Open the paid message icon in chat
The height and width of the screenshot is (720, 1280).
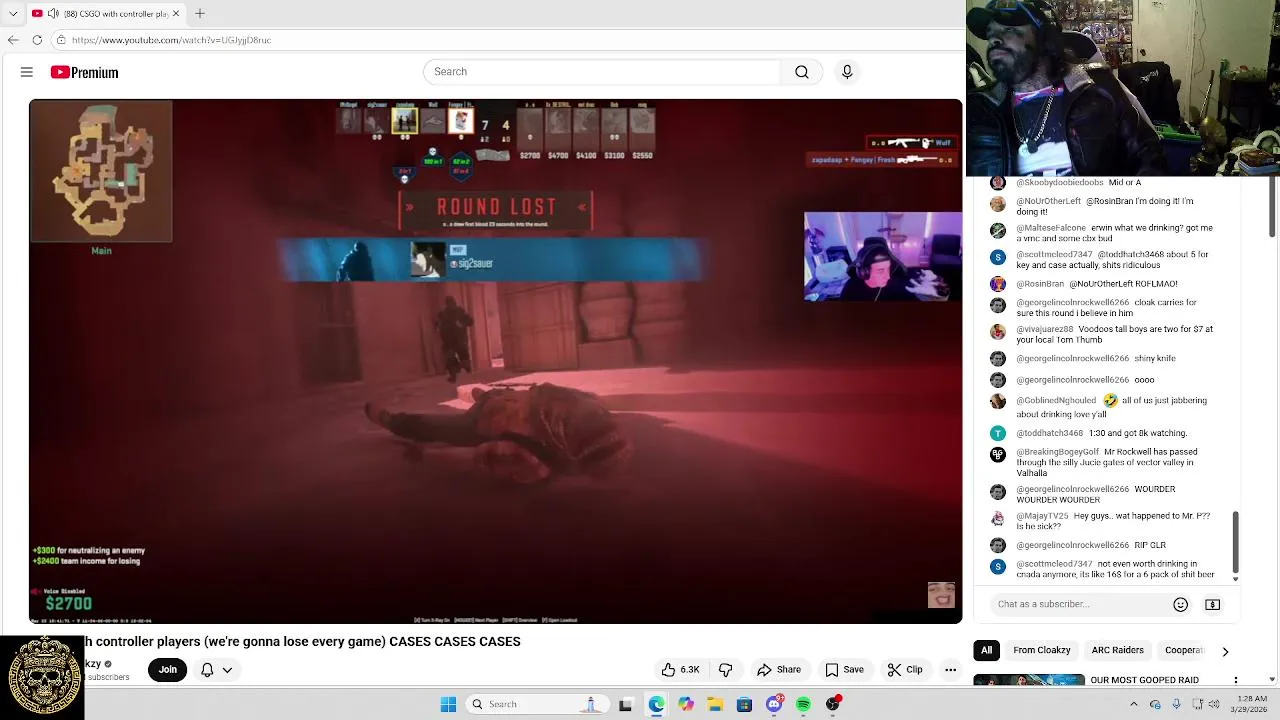click(1213, 604)
